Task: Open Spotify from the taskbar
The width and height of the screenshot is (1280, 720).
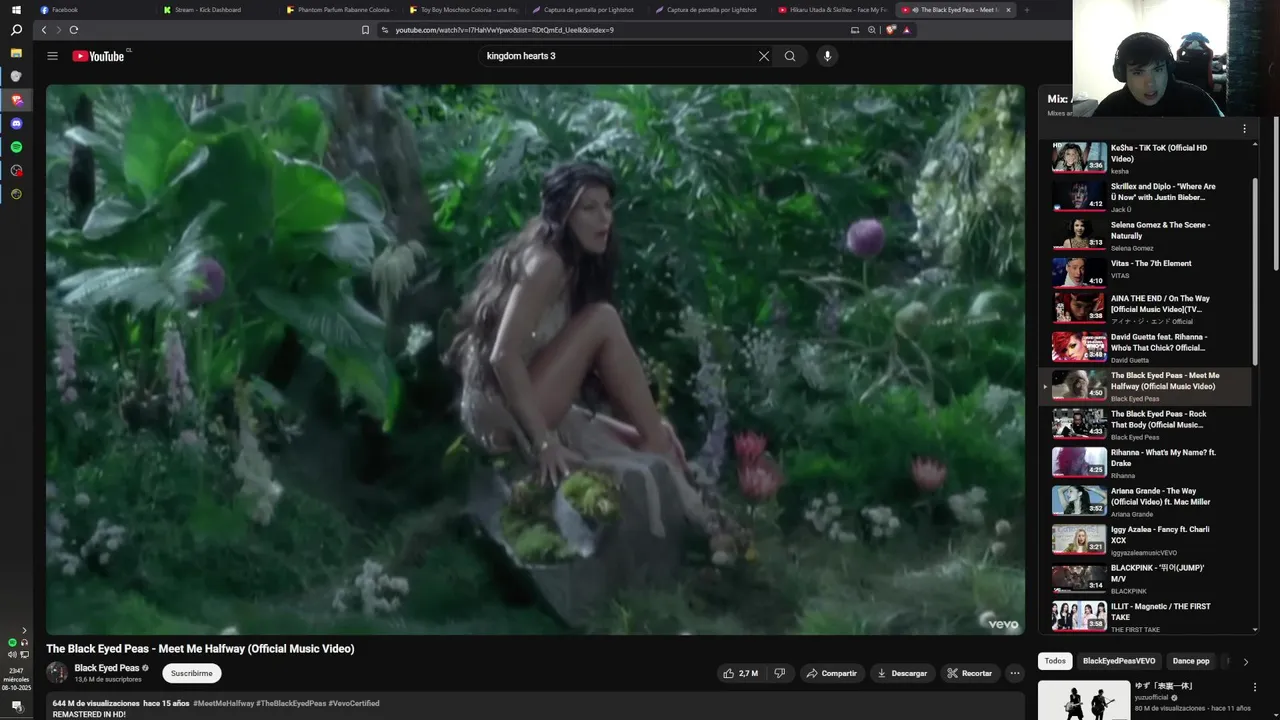Action: [x=16, y=147]
